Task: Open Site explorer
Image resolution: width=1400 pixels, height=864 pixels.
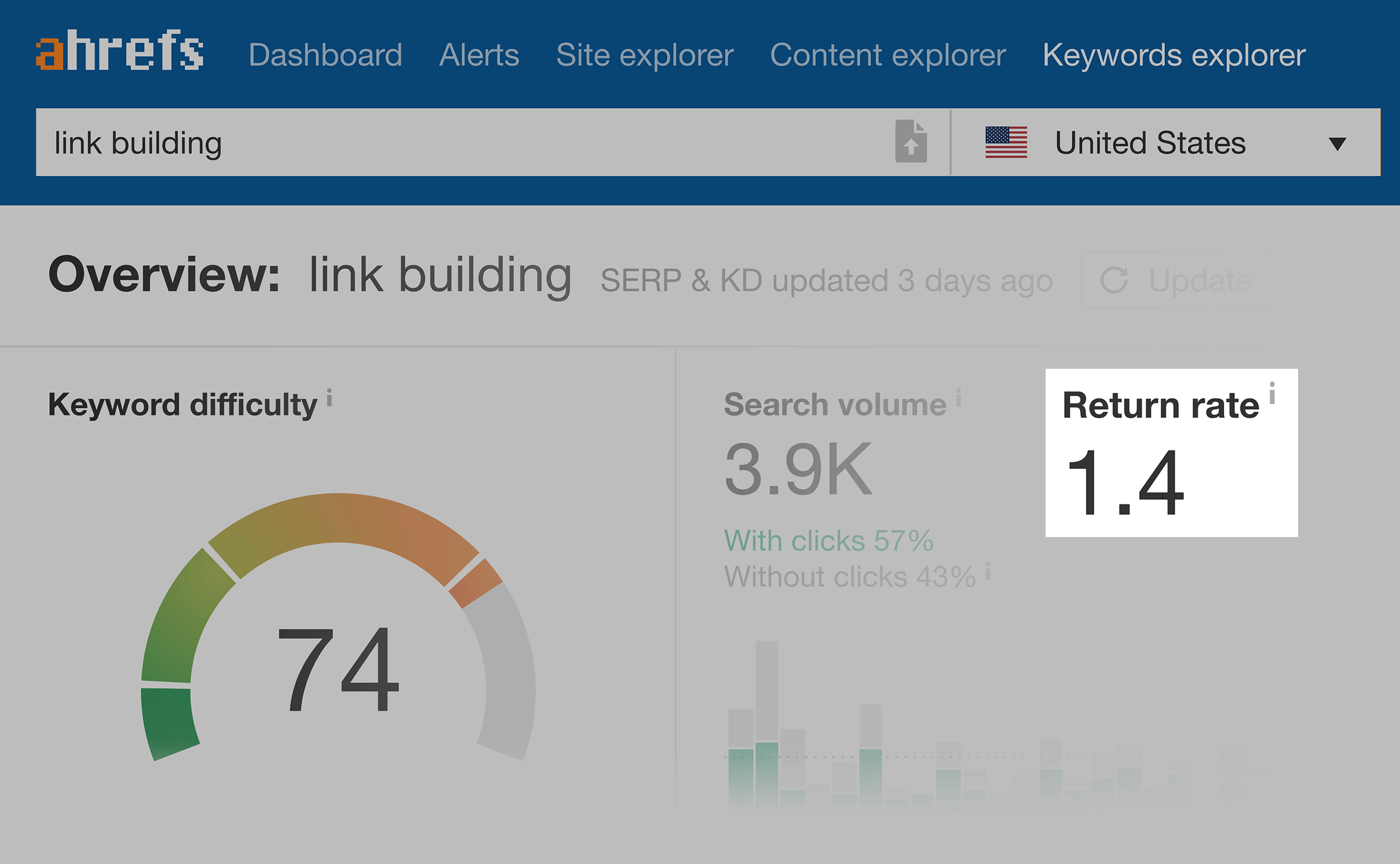Action: pyautogui.click(x=645, y=55)
